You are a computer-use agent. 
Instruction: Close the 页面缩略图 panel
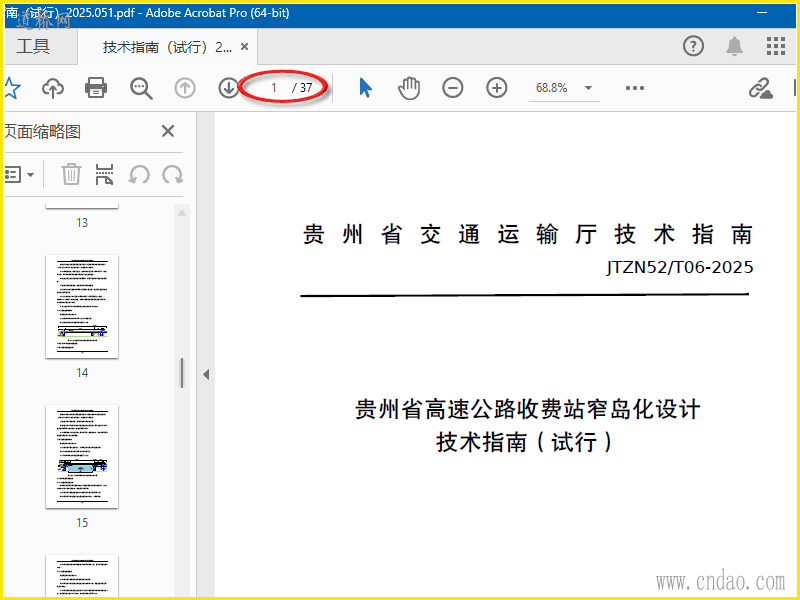168,131
